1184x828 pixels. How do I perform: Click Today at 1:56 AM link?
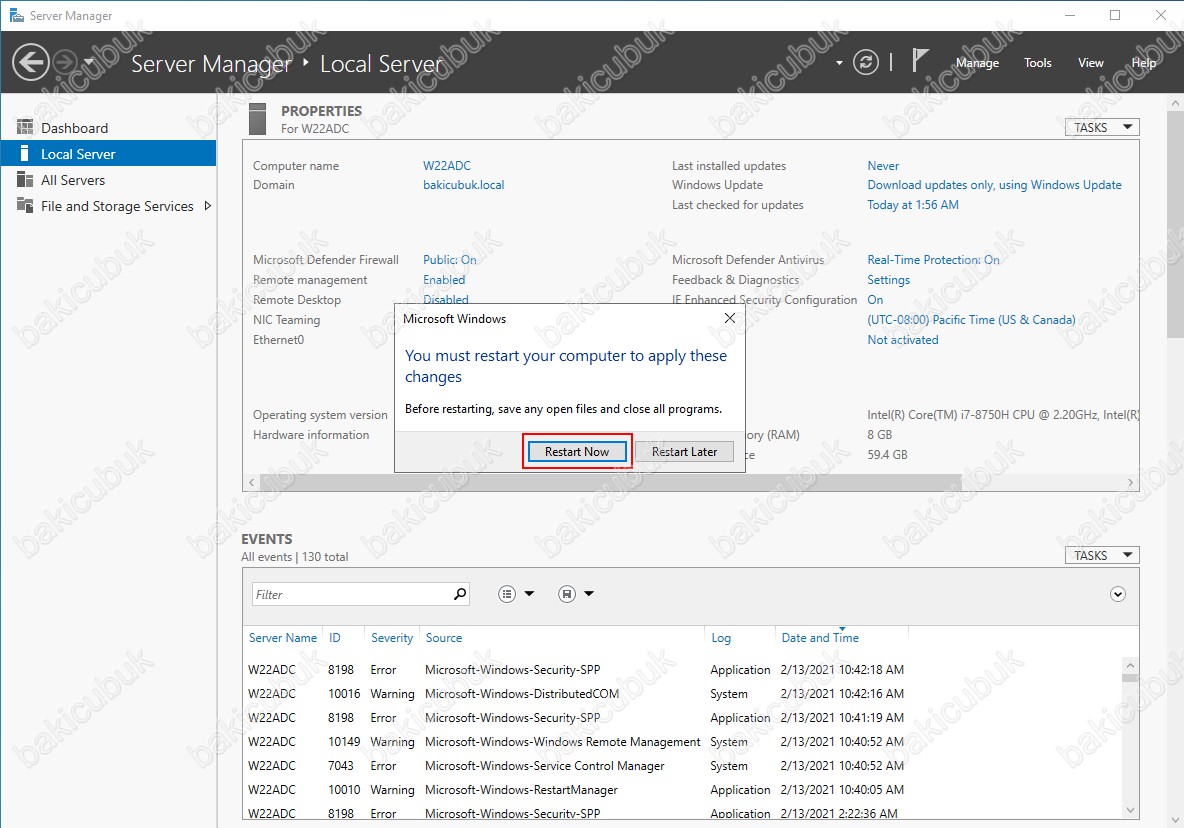912,205
